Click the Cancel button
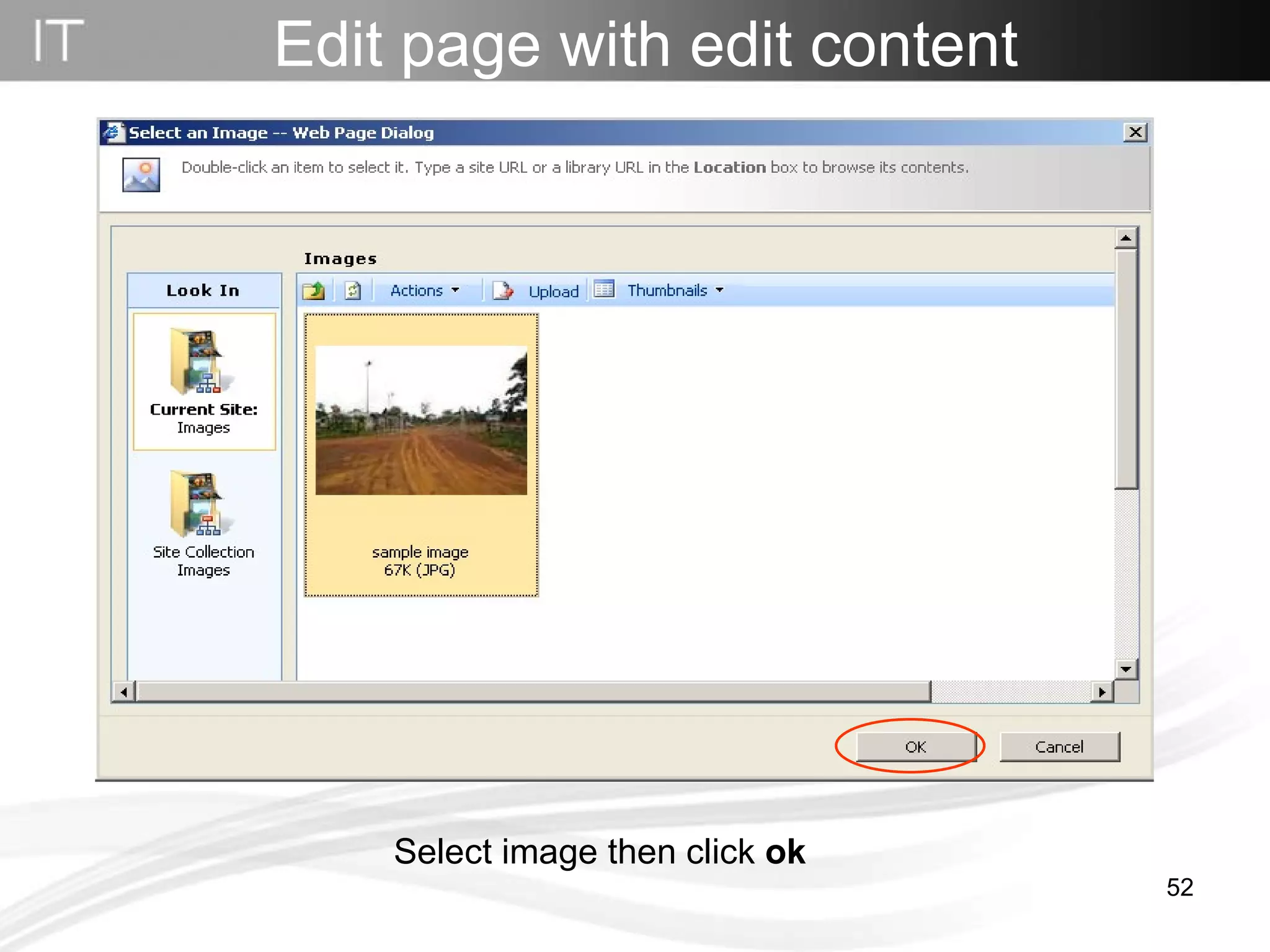The height and width of the screenshot is (952, 1270). (1059, 747)
